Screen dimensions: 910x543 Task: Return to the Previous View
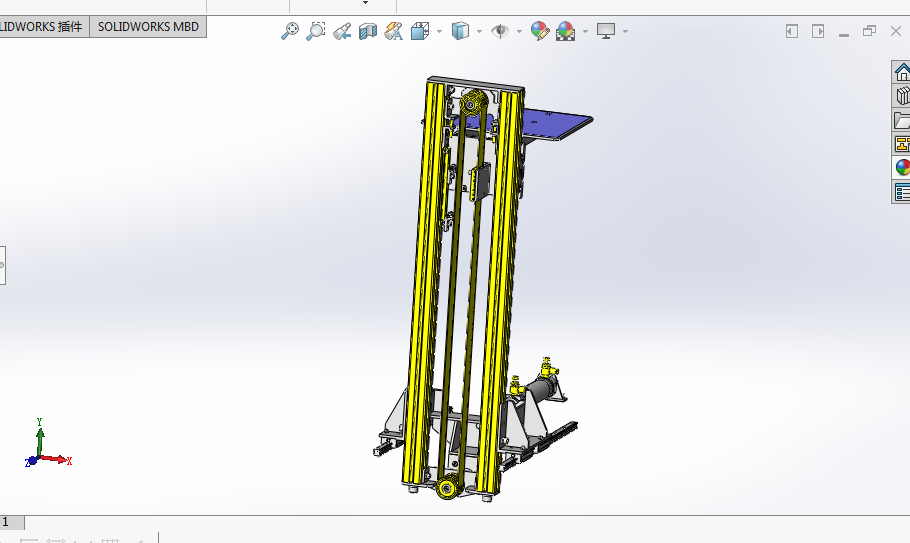click(x=342, y=31)
